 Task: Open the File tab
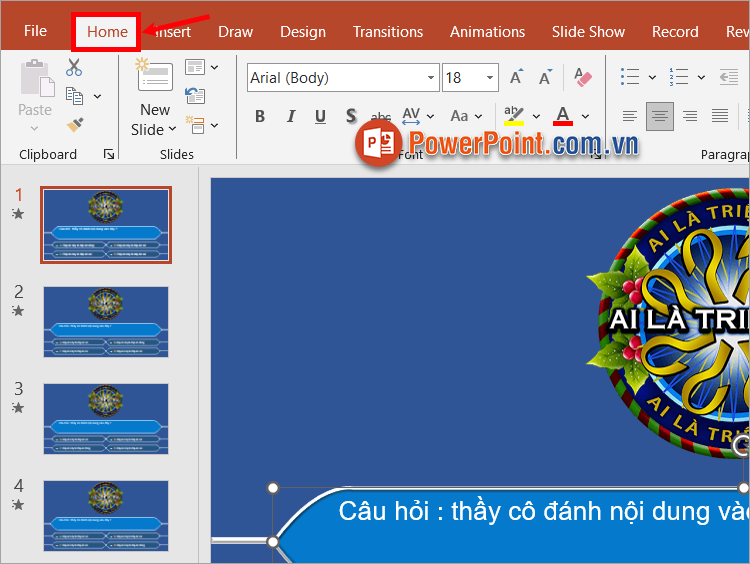[35, 31]
